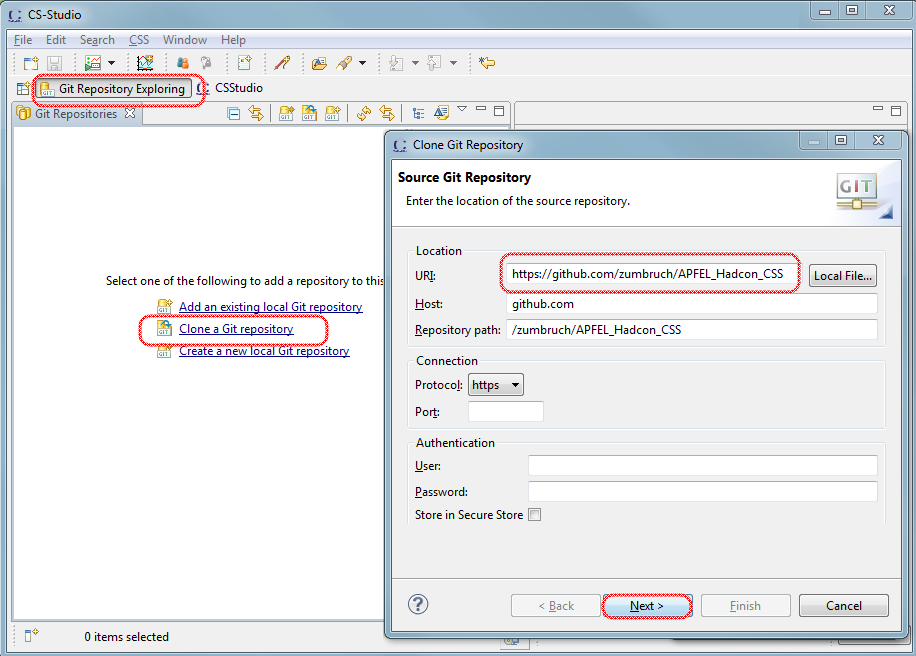
Task: Close the Git Repositories view tab
Action: (x=130, y=113)
